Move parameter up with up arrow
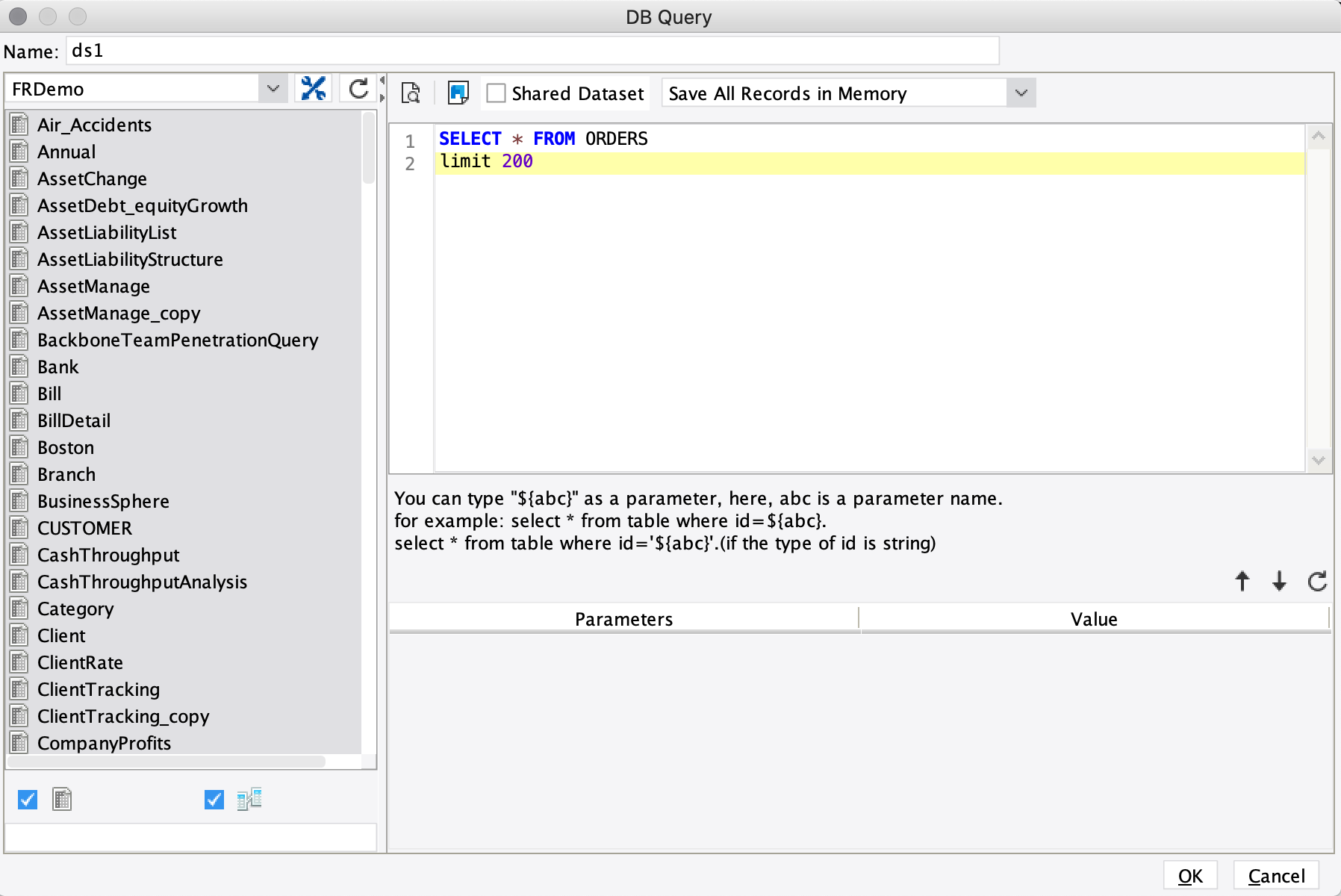 coord(1242,581)
